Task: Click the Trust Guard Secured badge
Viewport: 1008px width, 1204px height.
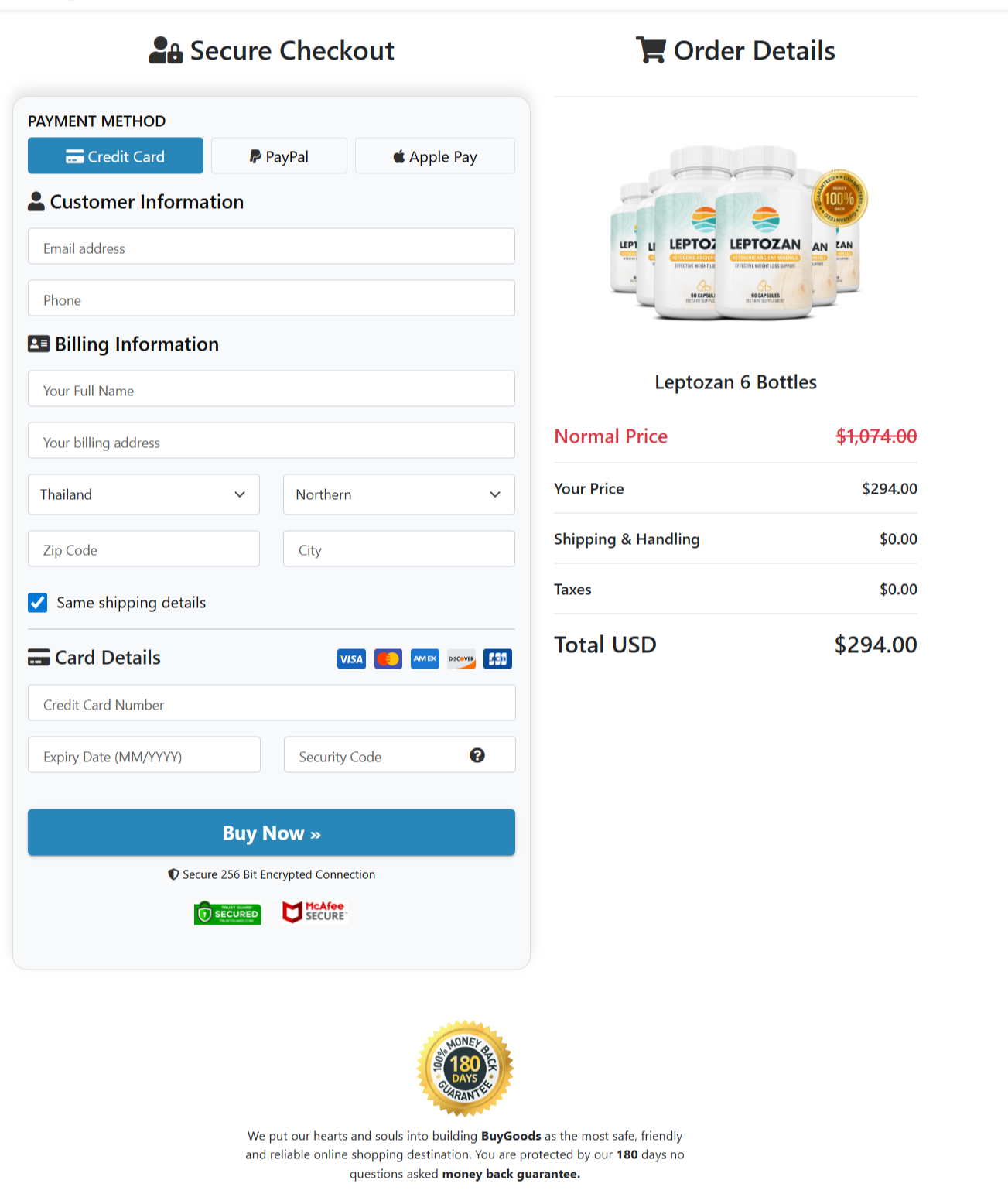Action: (227, 913)
